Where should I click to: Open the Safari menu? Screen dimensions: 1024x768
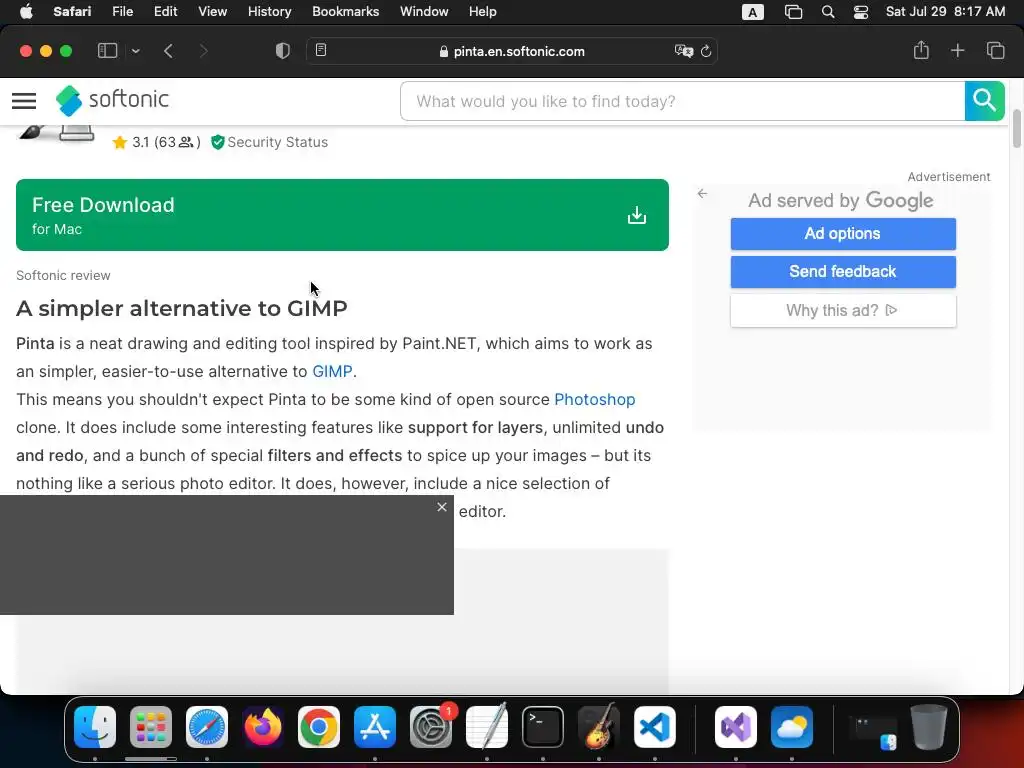tap(72, 12)
